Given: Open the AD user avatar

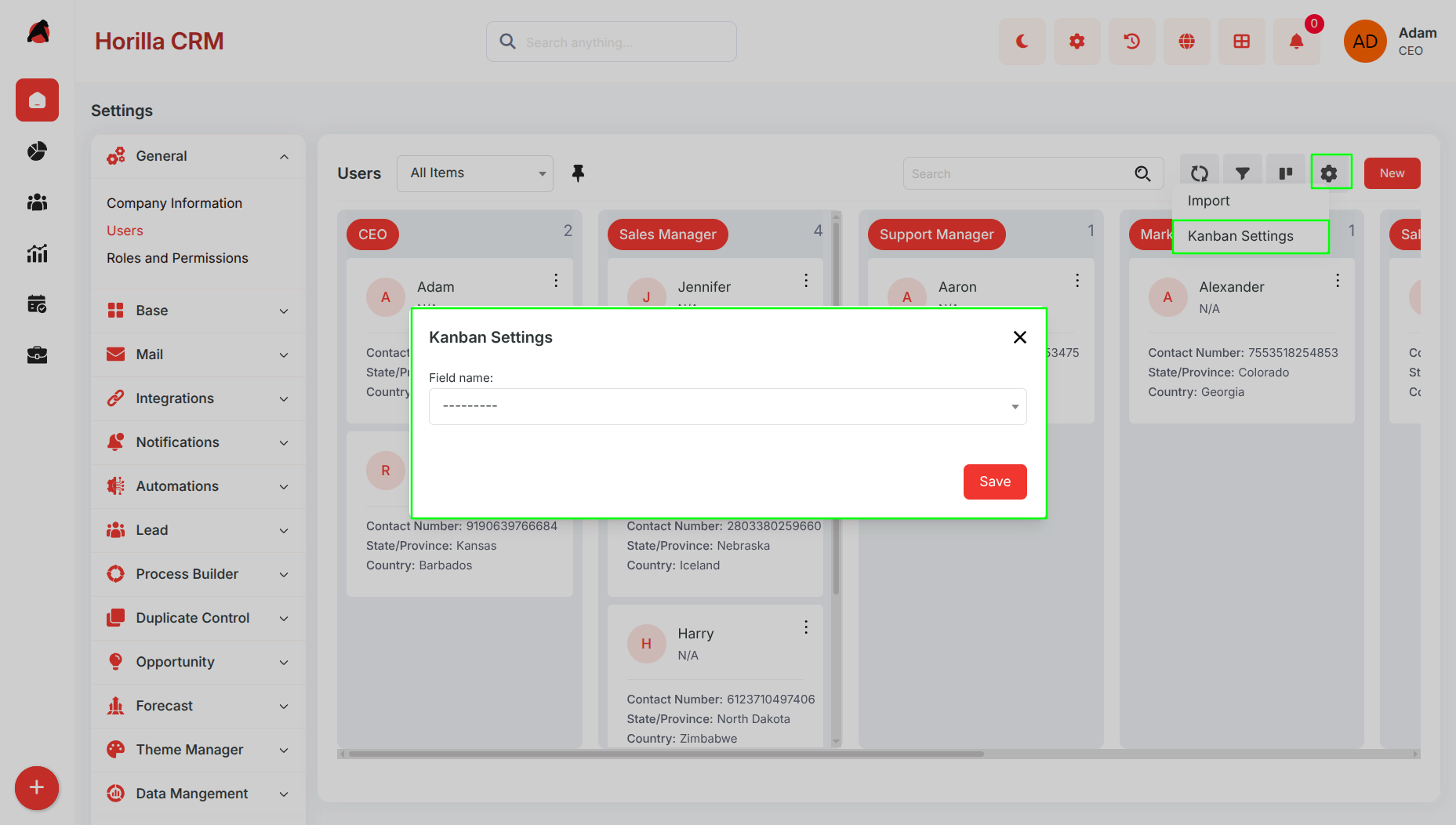Looking at the screenshot, I should tap(1365, 42).
